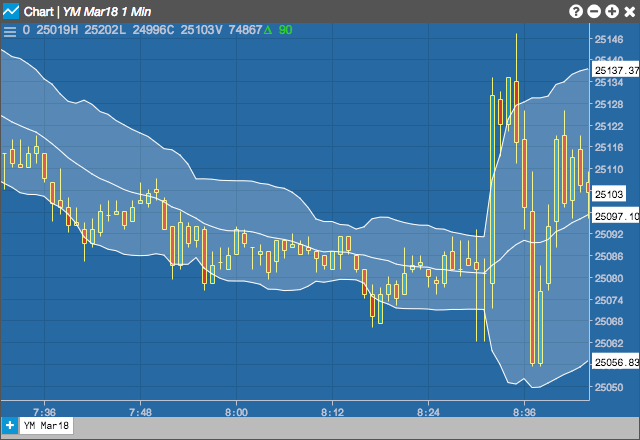Click the 25074 price axis label
The width and height of the screenshot is (640, 440).
pos(609,300)
